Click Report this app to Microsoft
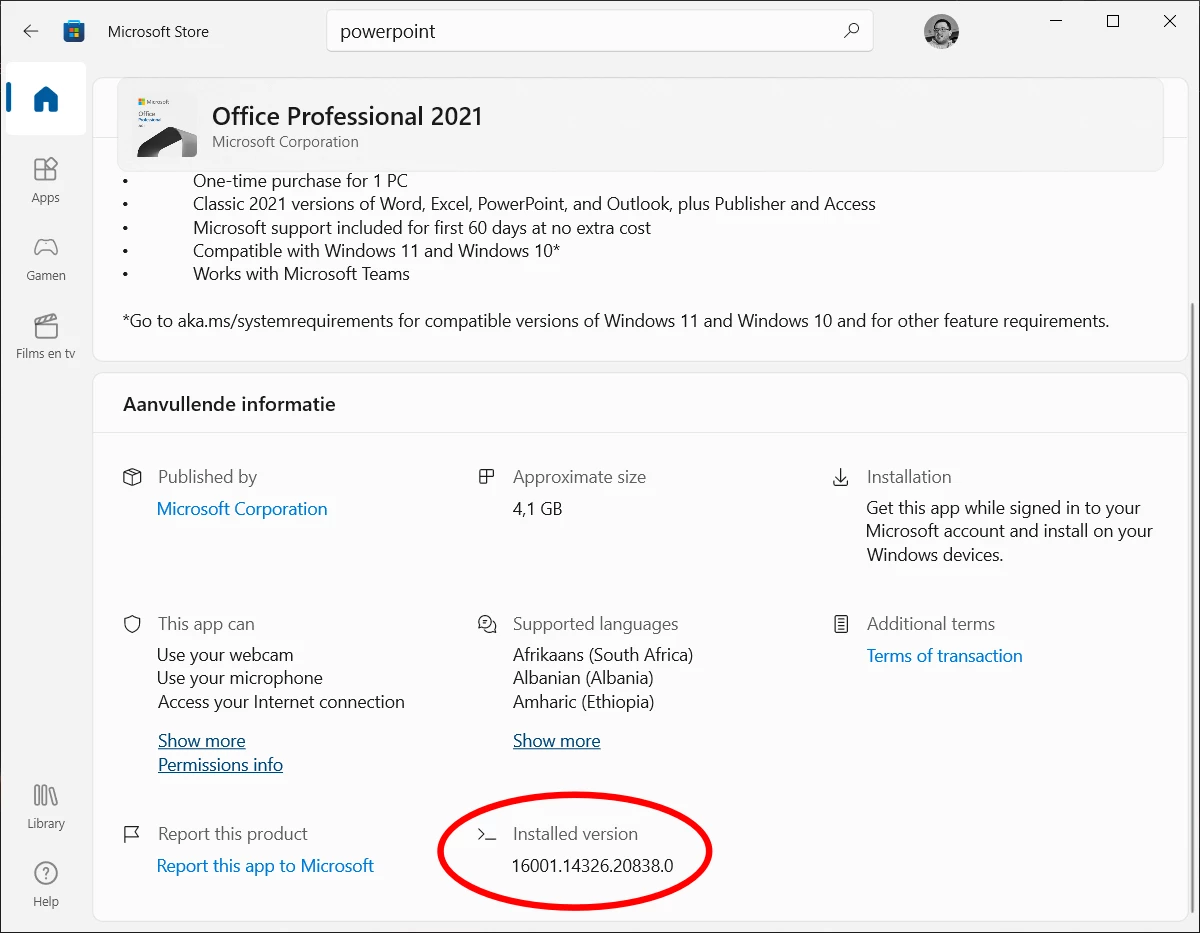This screenshot has height=933, width=1200. pos(265,866)
